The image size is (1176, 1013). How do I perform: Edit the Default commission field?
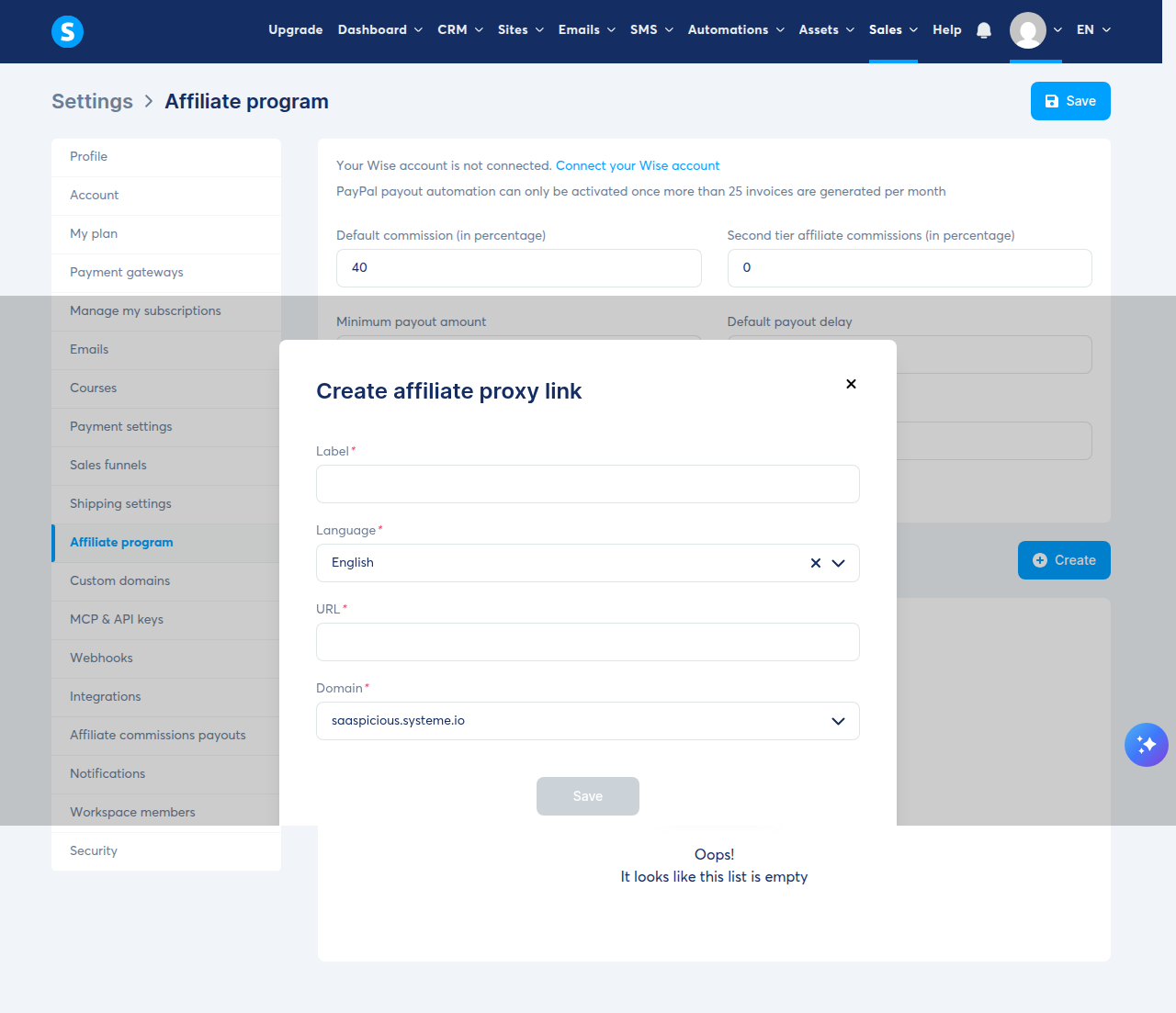point(519,268)
